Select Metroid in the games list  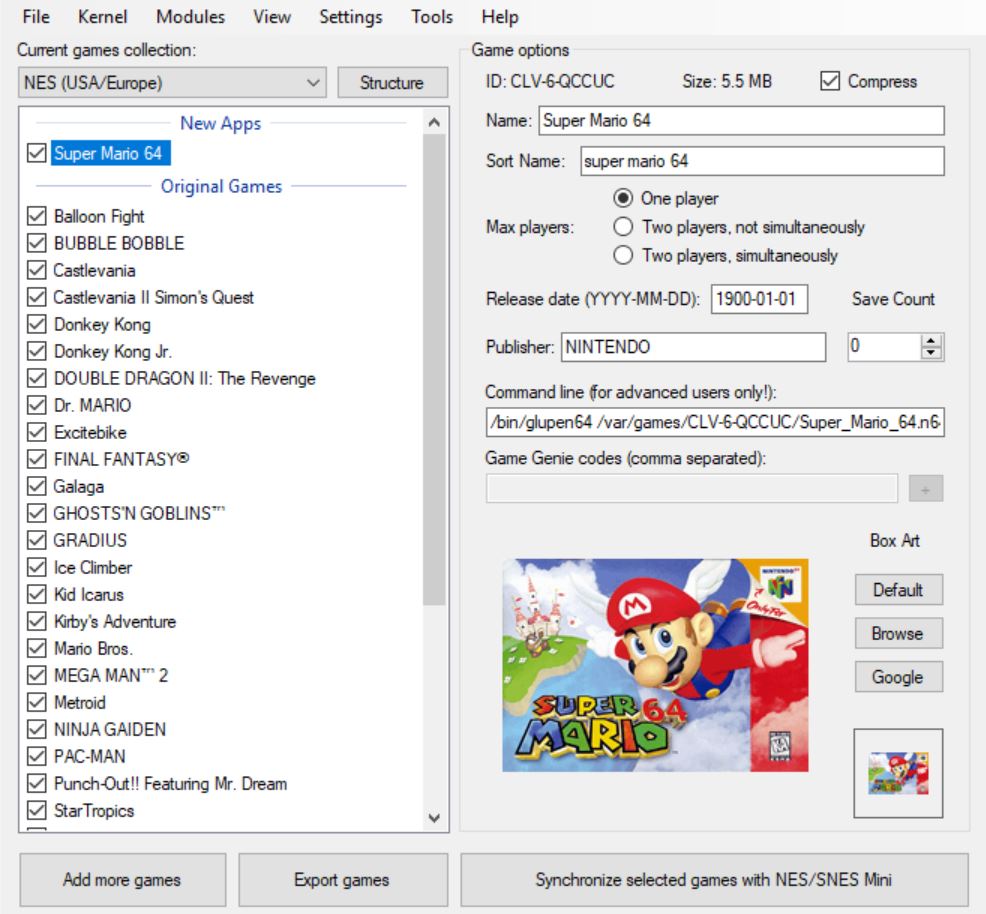pyautogui.click(x=79, y=703)
